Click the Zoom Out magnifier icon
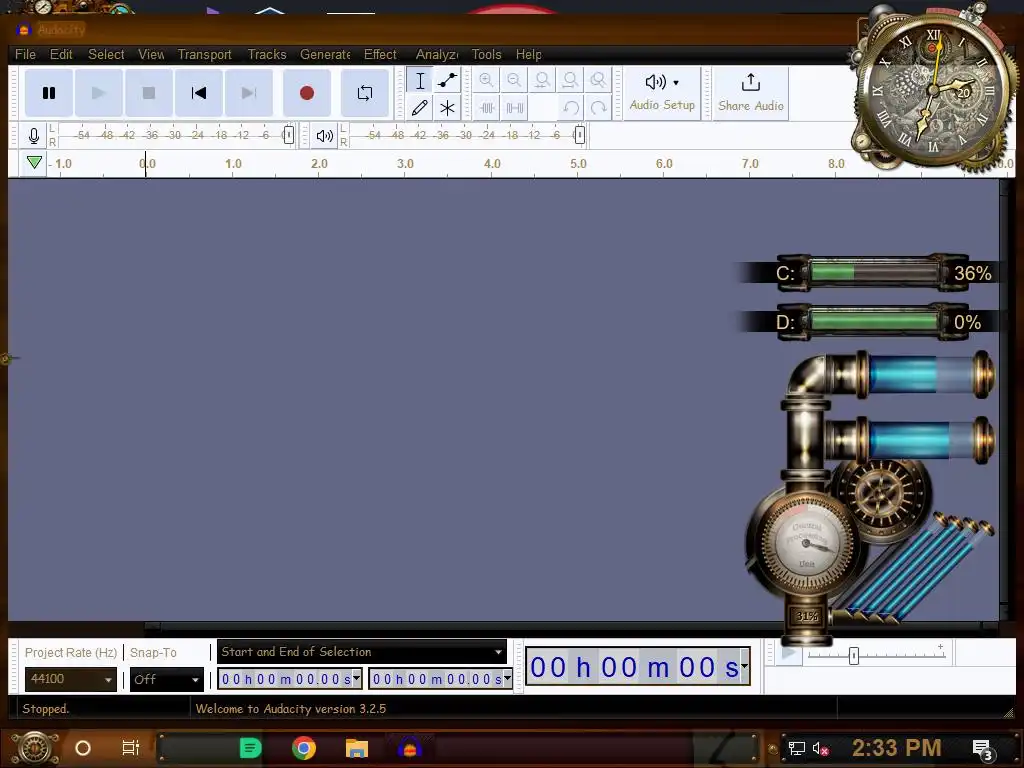 point(515,80)
